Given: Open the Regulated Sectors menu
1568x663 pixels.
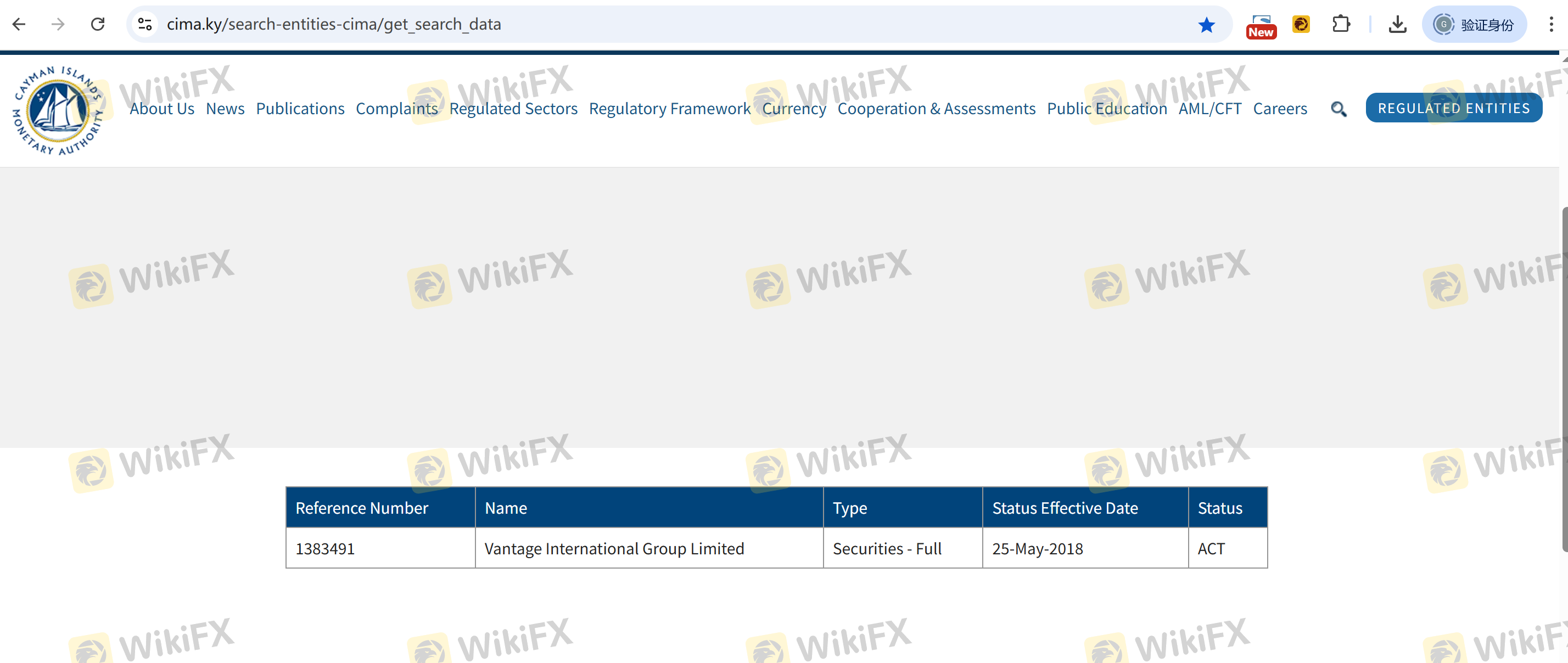Looking at the screenshot, I should [x=513, y=109].
